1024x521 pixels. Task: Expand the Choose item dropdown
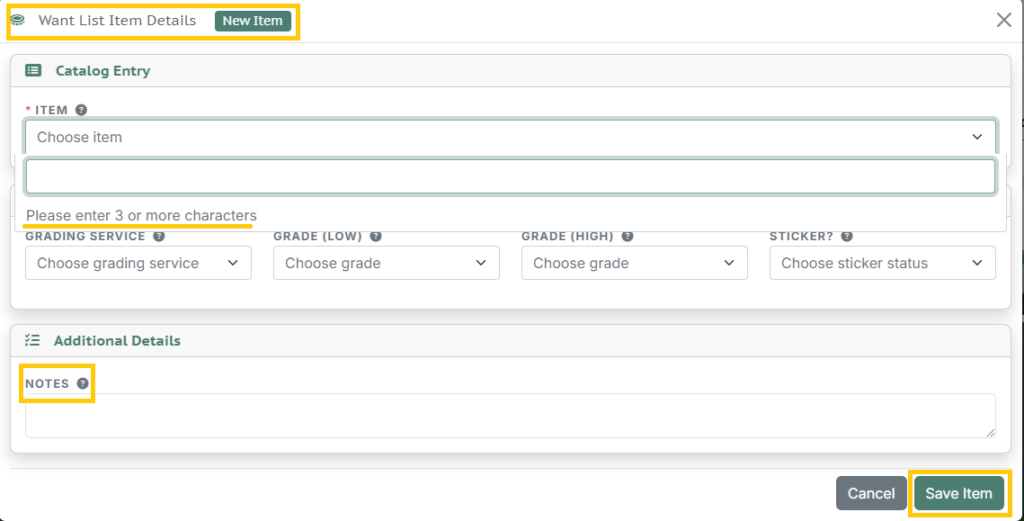510,137
